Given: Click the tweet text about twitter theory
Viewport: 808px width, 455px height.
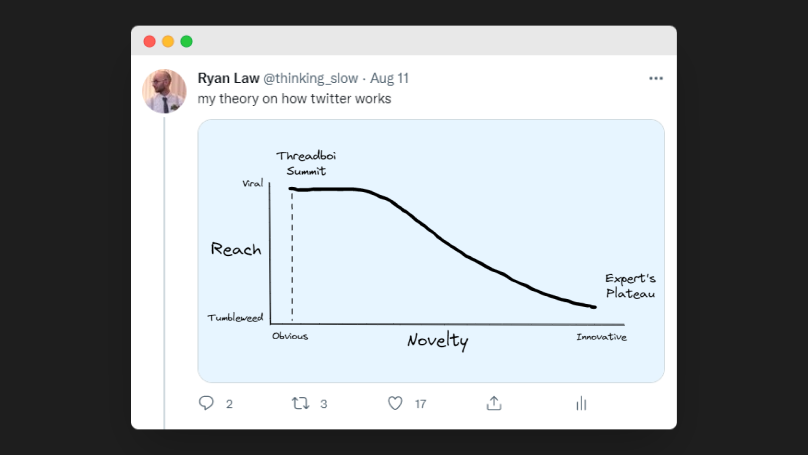Looking at the screenshot, I should tap(294, 99).
